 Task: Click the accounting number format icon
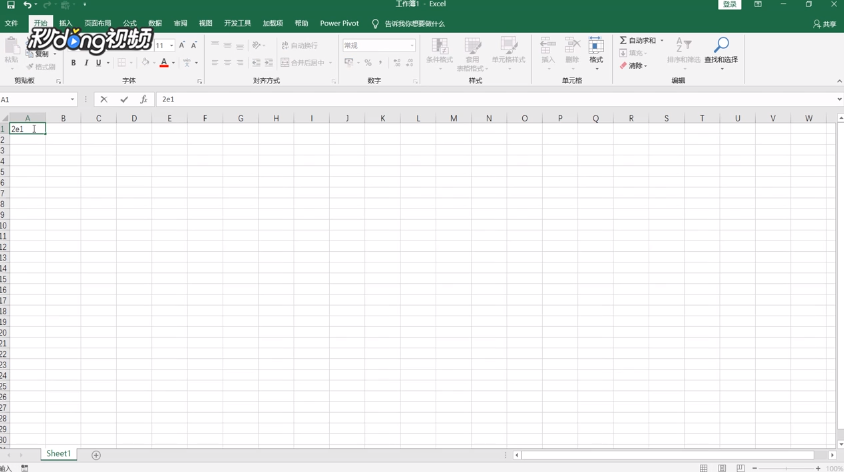(x=349, y=63)
